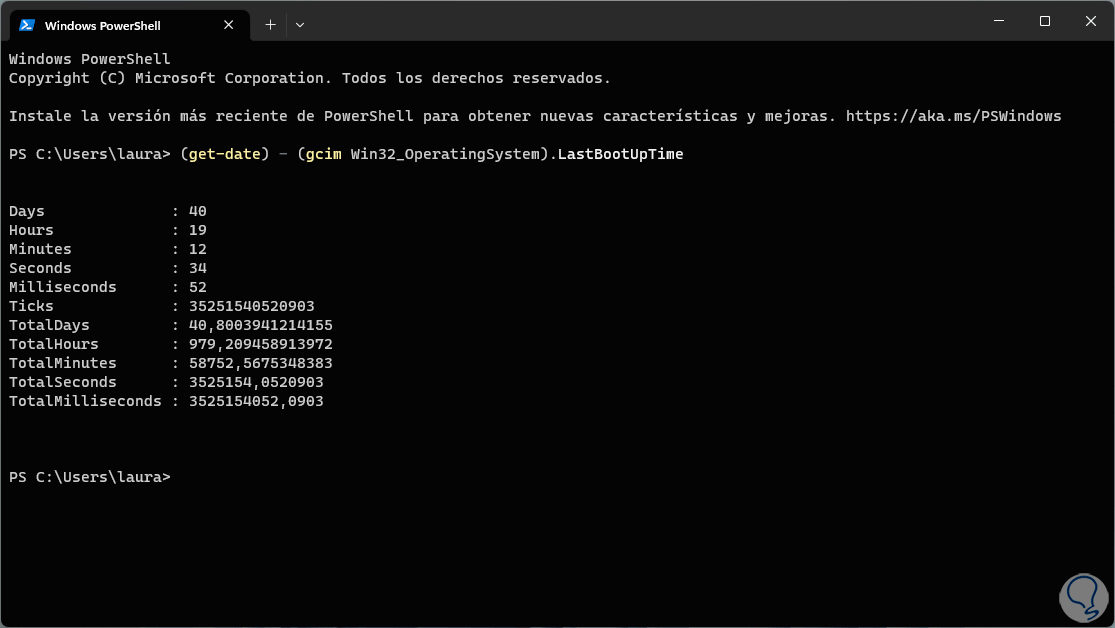Click the Days value 40

[x=197, y=211]
